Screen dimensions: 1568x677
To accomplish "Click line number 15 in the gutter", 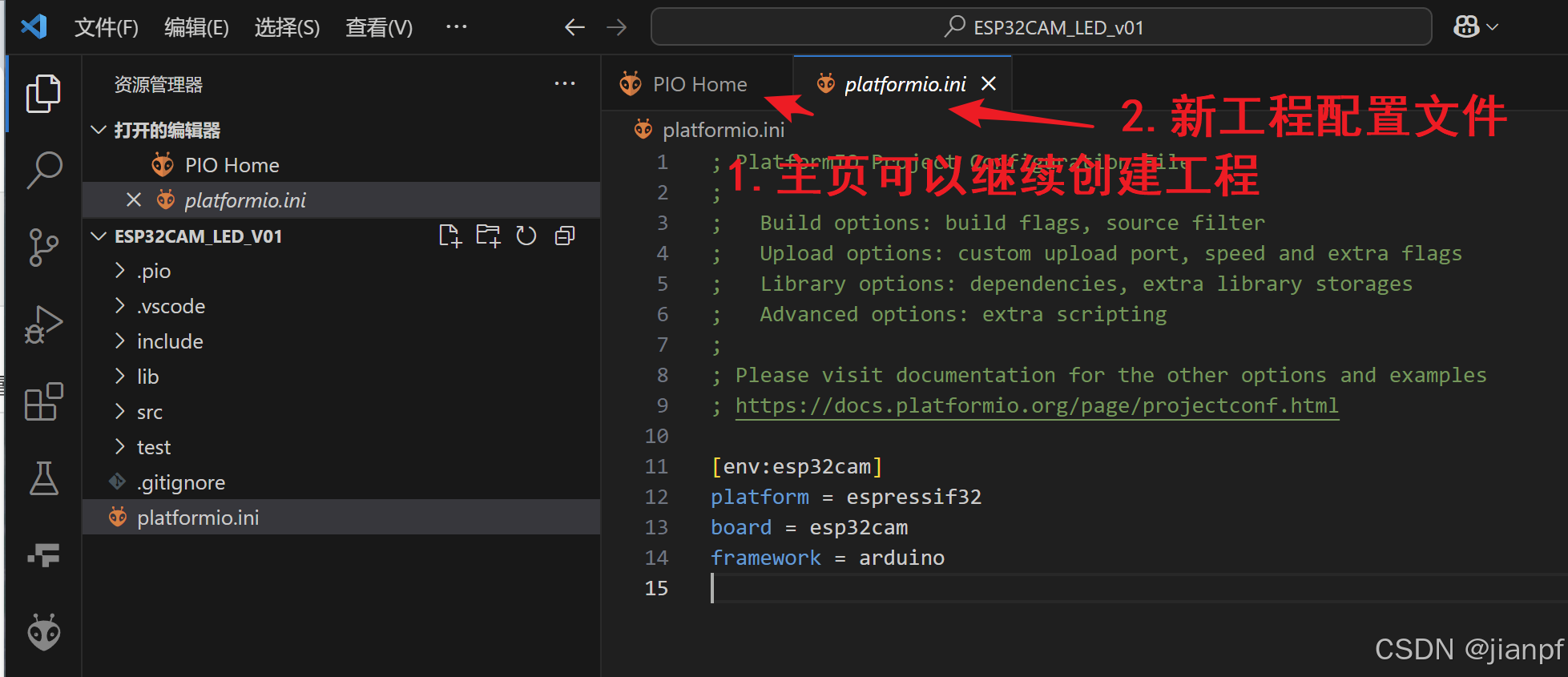I will 656,588.
